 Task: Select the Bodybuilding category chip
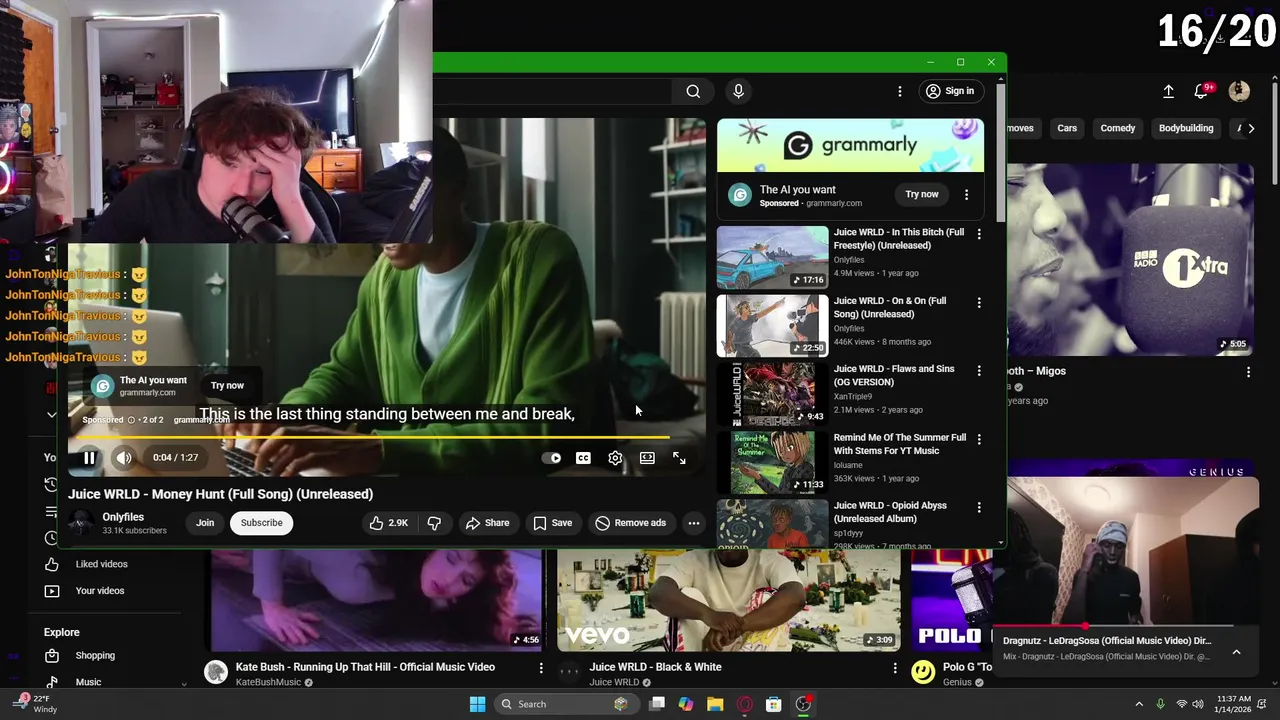click(1186, 128)
